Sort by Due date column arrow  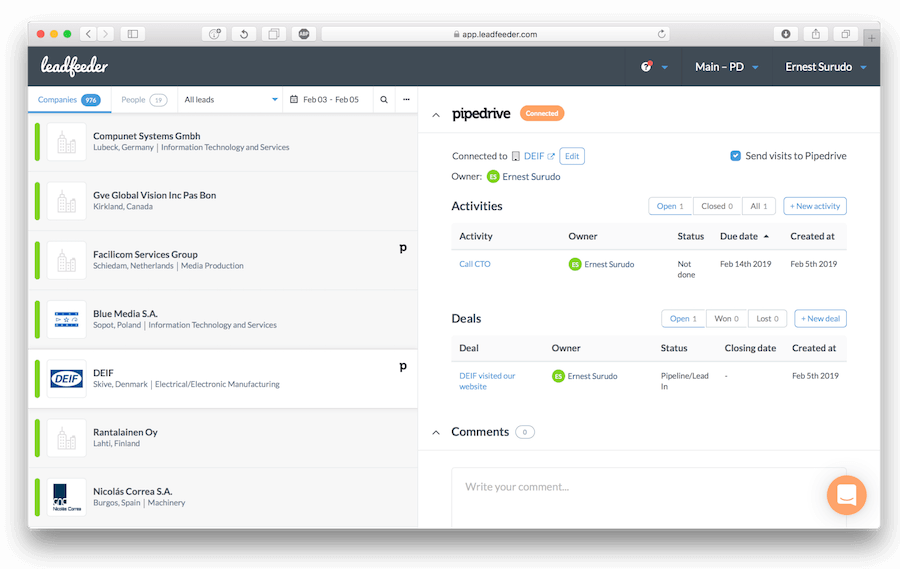766,237
